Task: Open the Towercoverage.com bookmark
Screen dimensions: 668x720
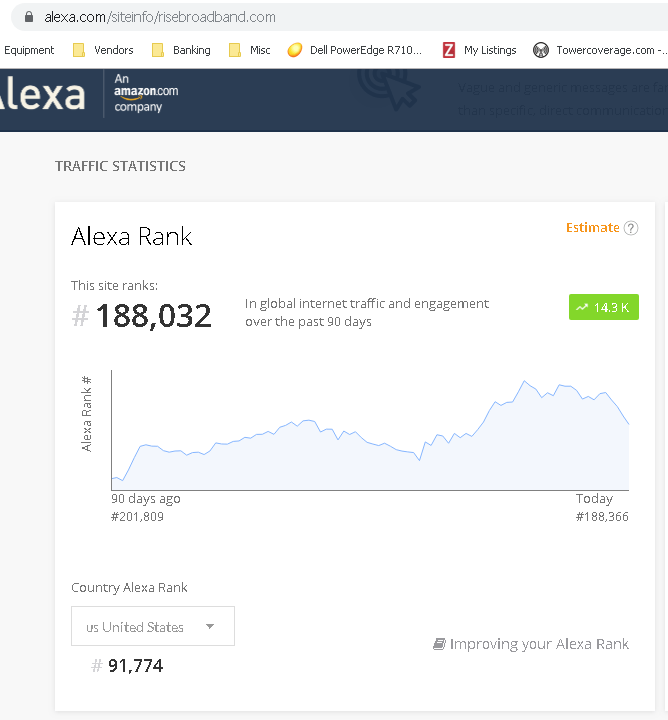Action: point(600,50)
